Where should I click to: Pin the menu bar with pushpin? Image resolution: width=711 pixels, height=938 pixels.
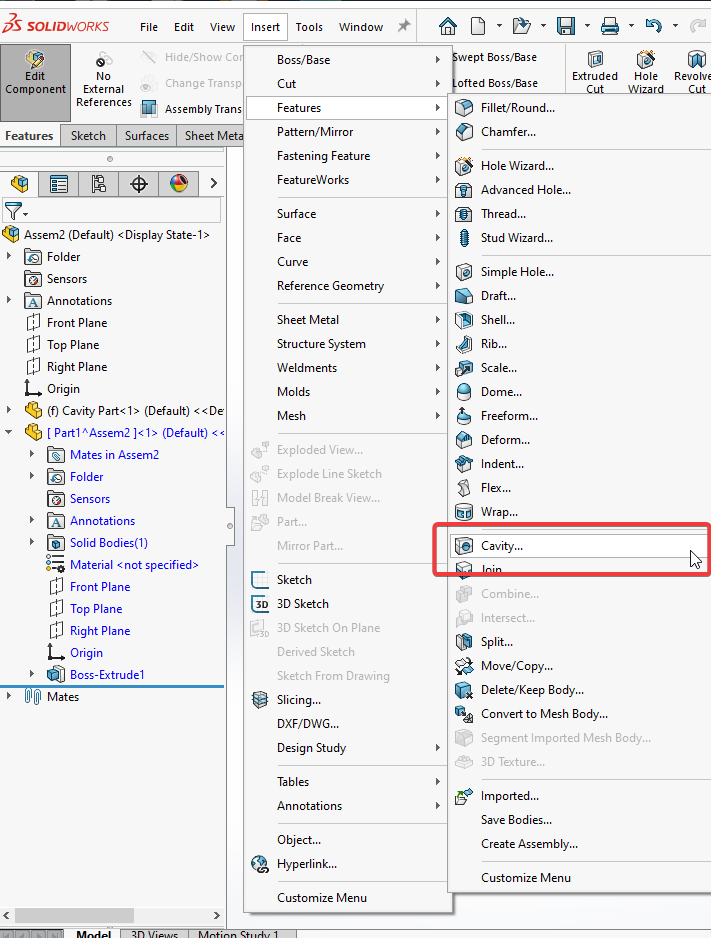click(404, 26)
